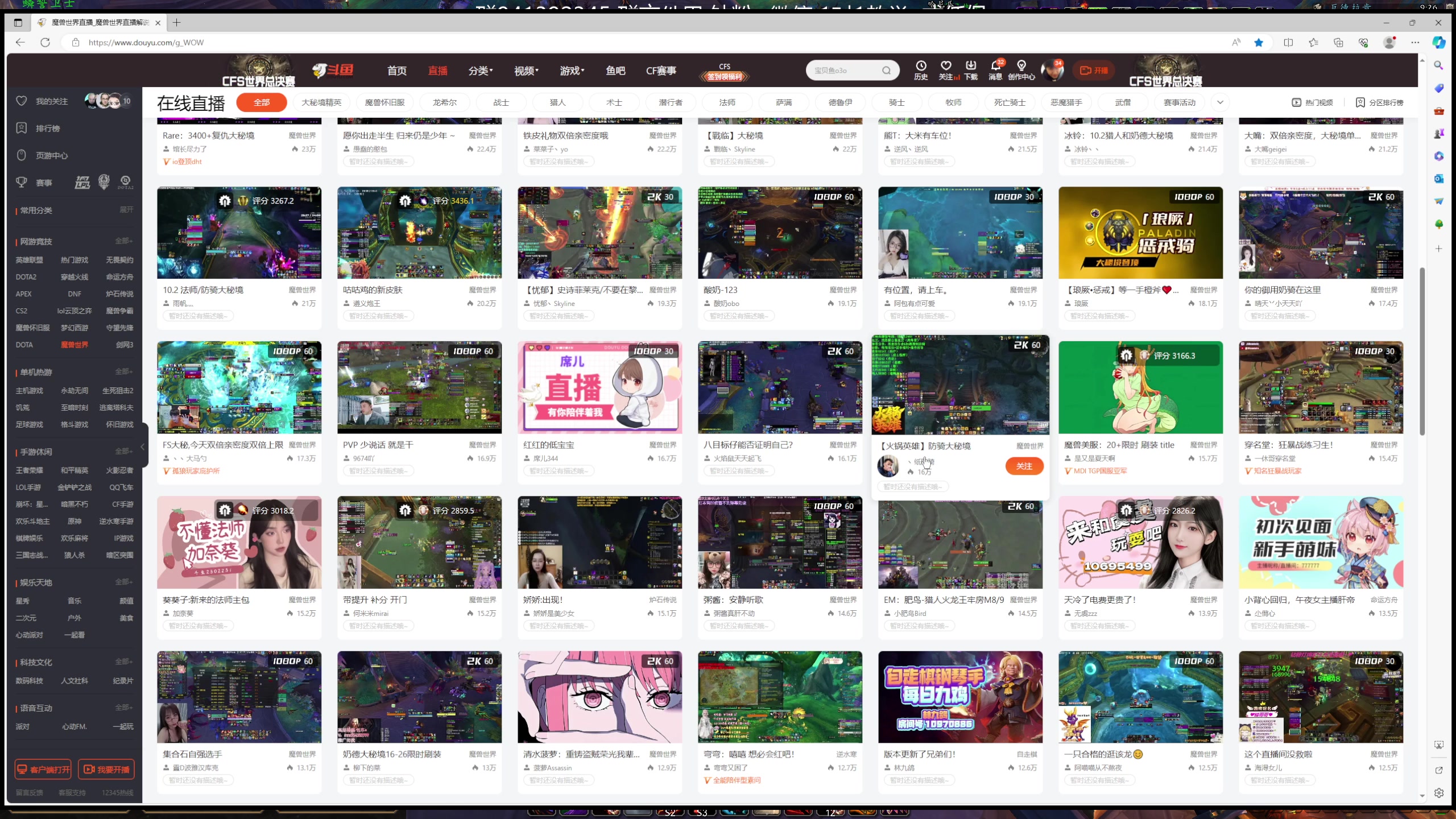This screenshot has height=819, width=1456.
Task: Open the 赛事 trophy entry in the sidebar
Action: pos(35,183)
